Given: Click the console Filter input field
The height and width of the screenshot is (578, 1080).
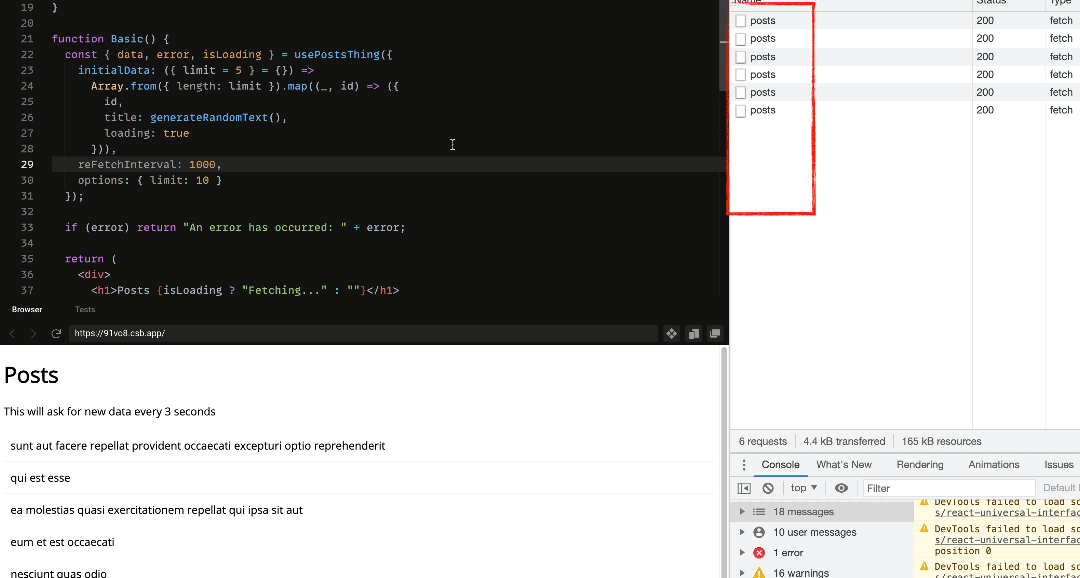Looking at the screenshot, I should [x=948, y=488].
